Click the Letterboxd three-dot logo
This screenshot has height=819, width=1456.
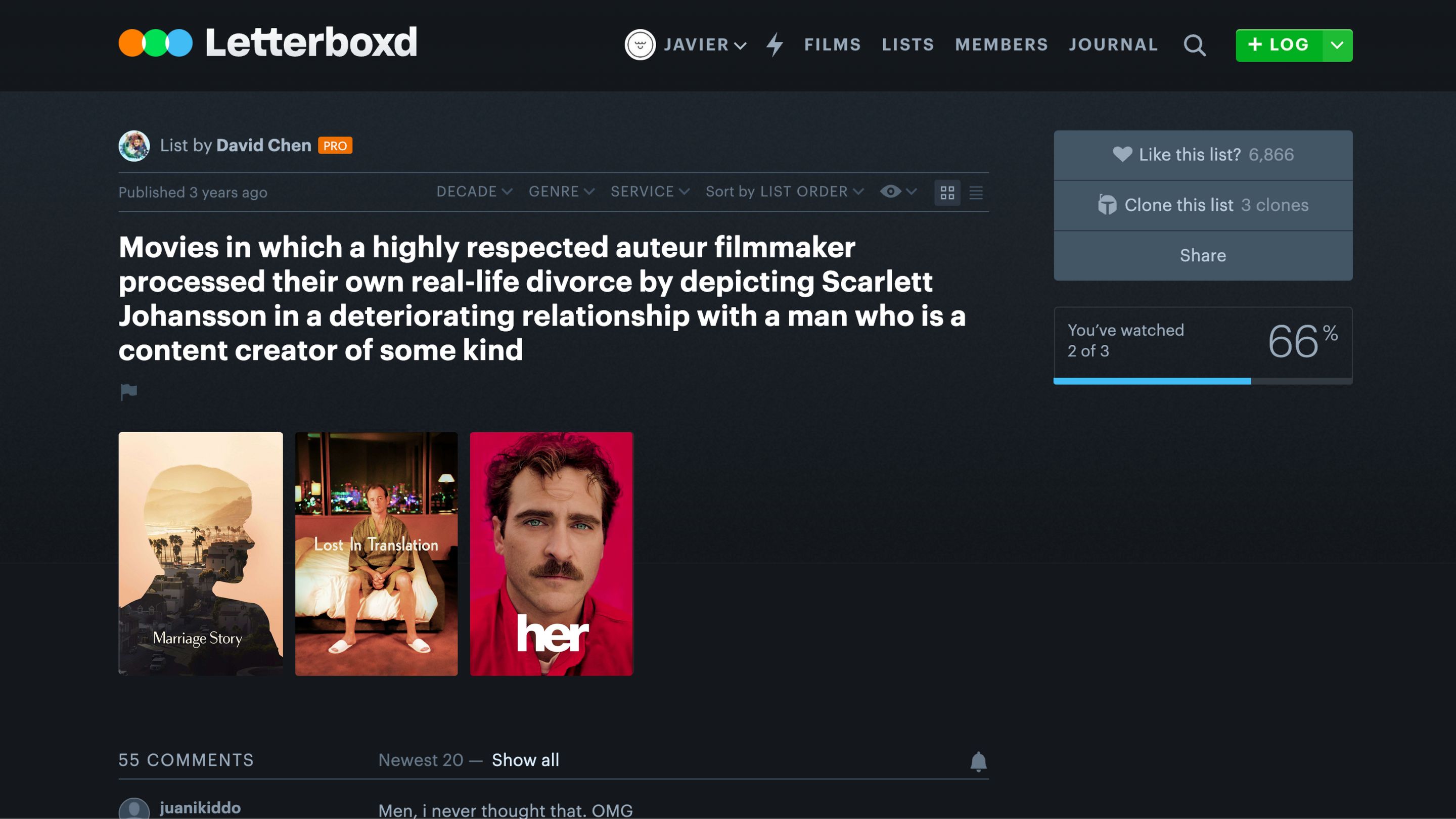click(155, 43)
